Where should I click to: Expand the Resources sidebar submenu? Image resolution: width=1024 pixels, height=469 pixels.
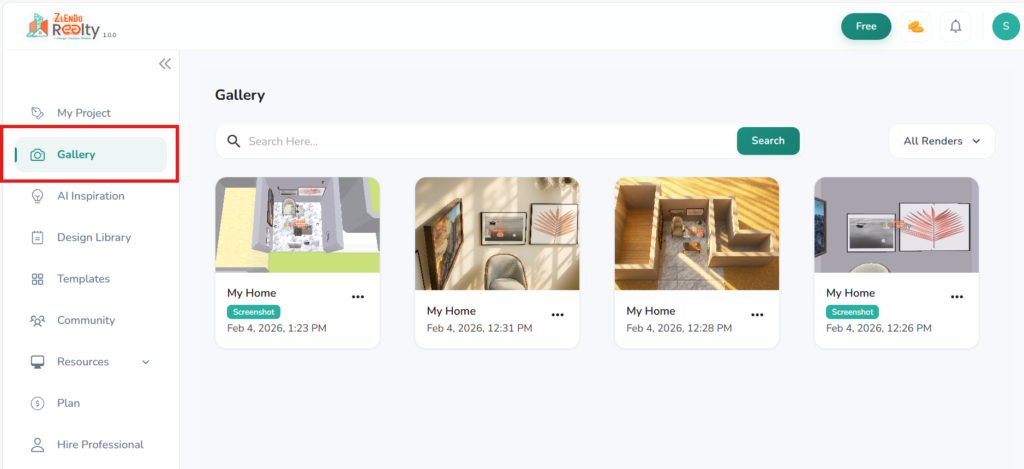[x=145, y=362]
